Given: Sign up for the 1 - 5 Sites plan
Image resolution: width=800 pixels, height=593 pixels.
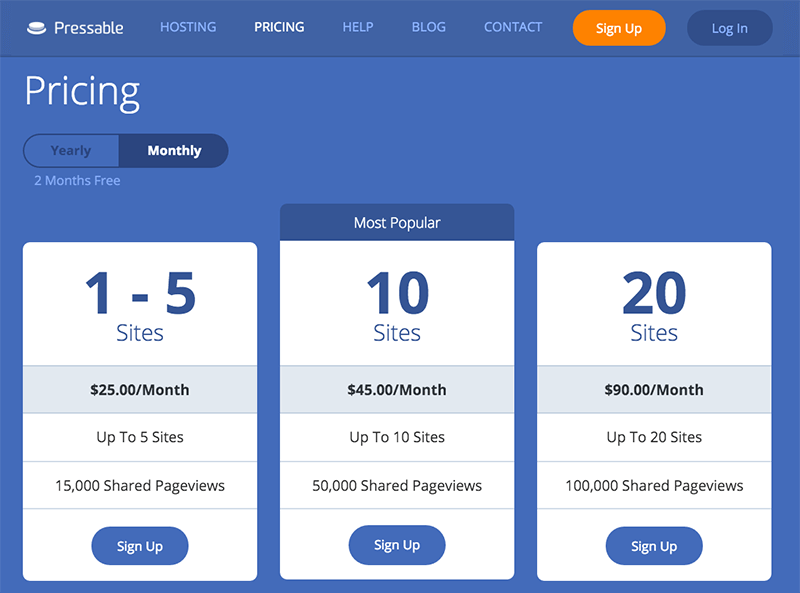Looking at the screenshot, I should point(140,546).
